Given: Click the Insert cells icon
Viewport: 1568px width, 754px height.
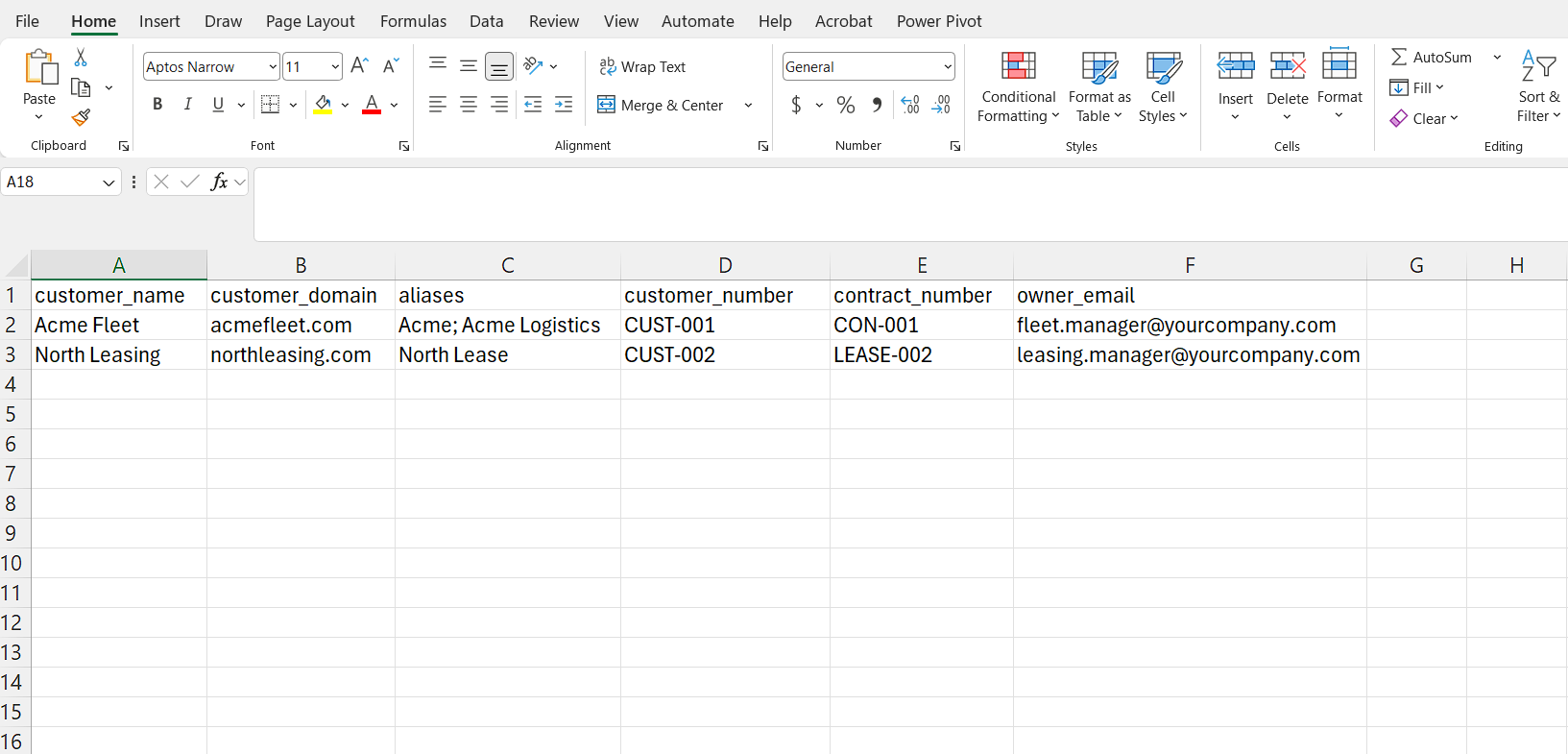Looking at the screenshot, I should click(1236, 66).
